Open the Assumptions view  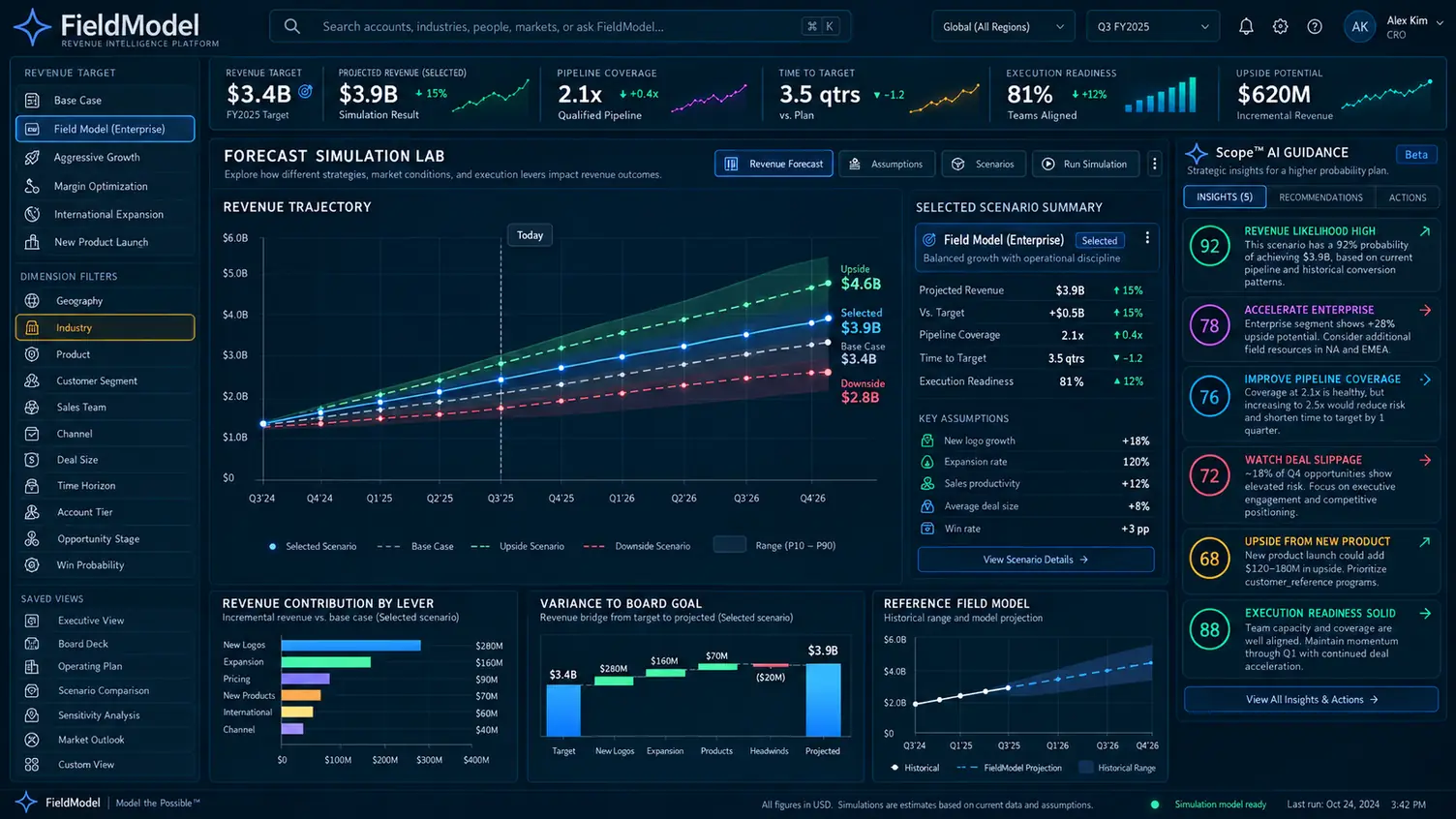pos(887,164)
